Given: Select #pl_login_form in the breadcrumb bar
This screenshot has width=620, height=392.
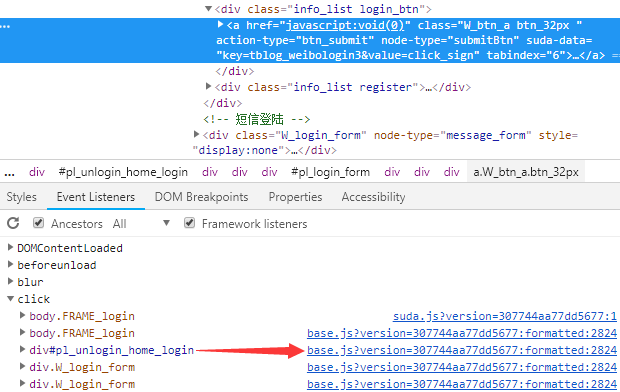Looking at the screenshot, I should tap(331, 172).
